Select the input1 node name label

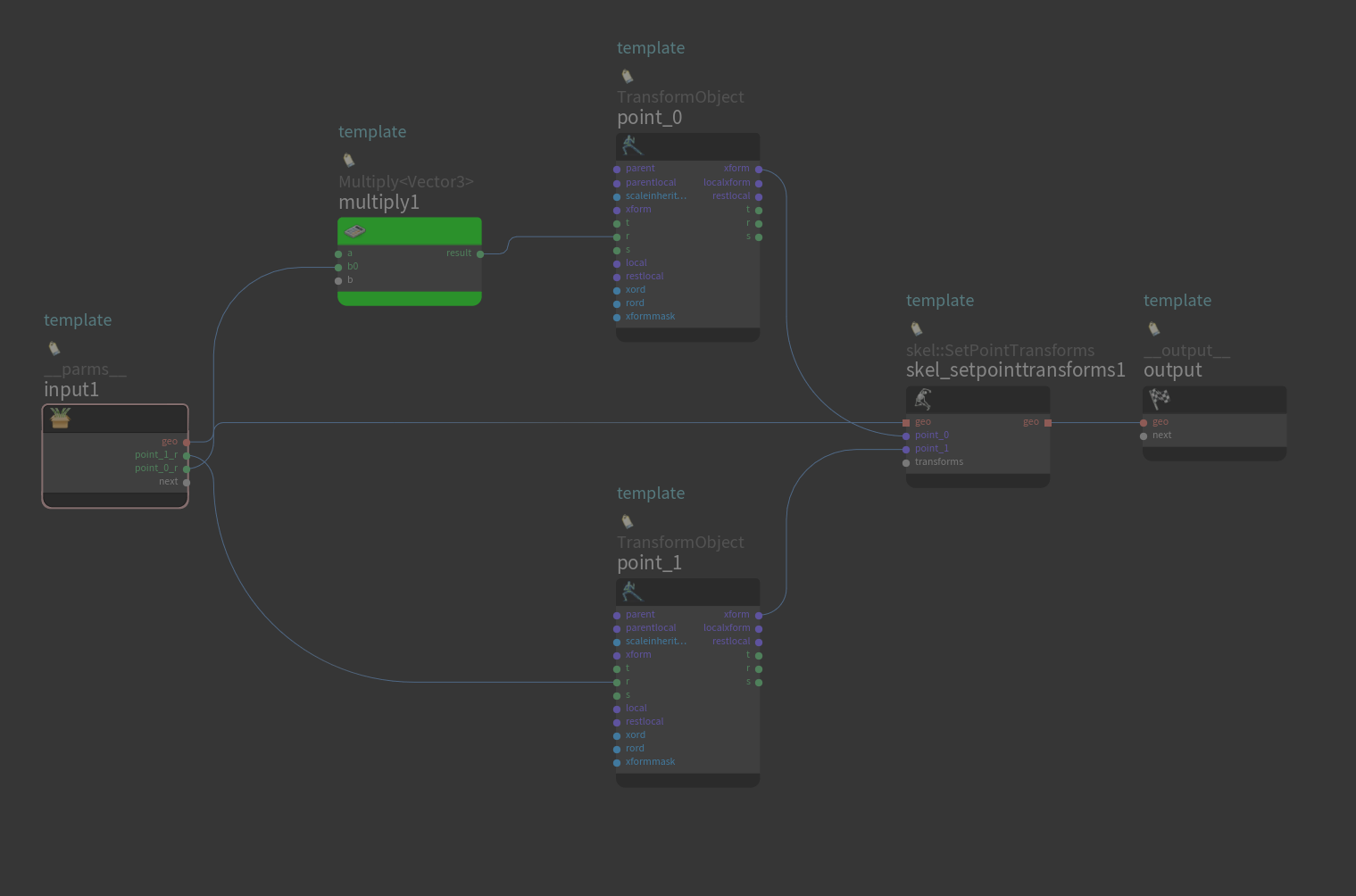click(71, 390)
